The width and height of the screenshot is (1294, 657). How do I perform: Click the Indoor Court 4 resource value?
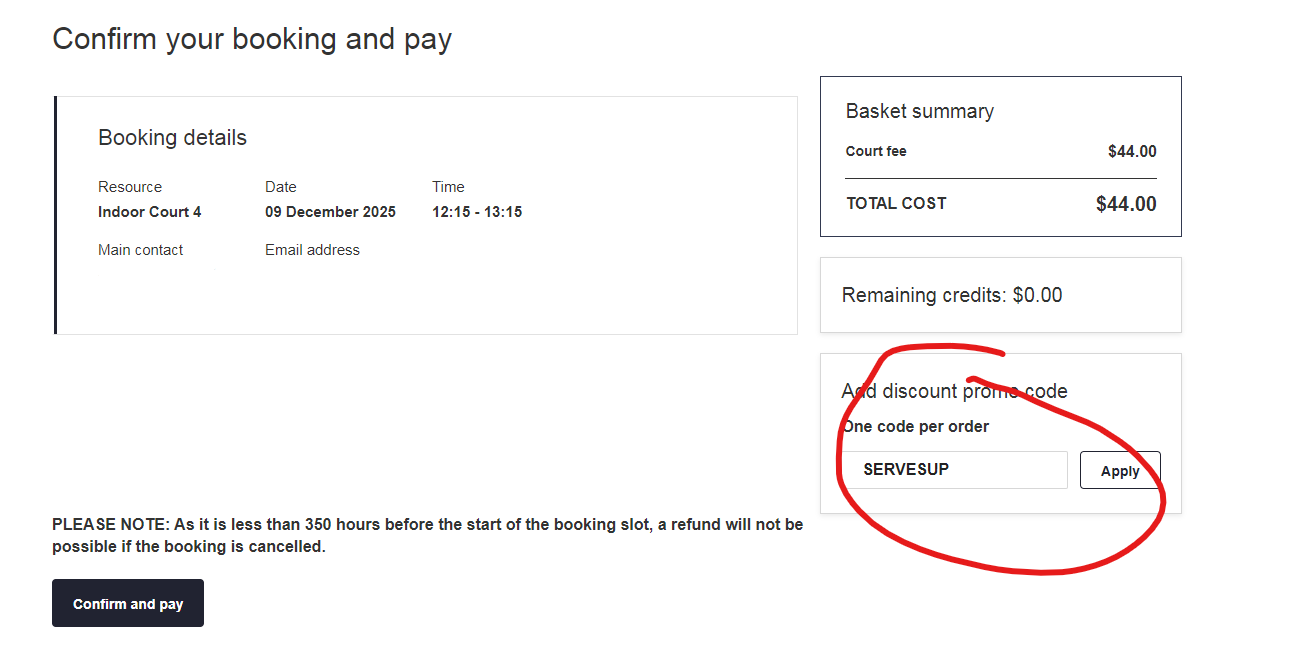(150, 212)
